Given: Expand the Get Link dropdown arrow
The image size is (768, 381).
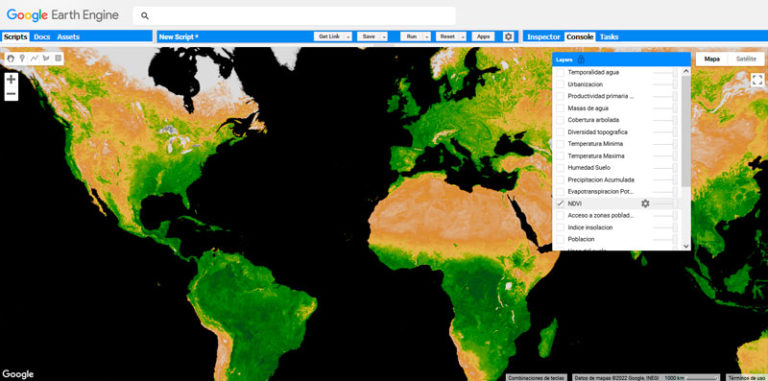Looking at the screenshot, I should [347, 37].
